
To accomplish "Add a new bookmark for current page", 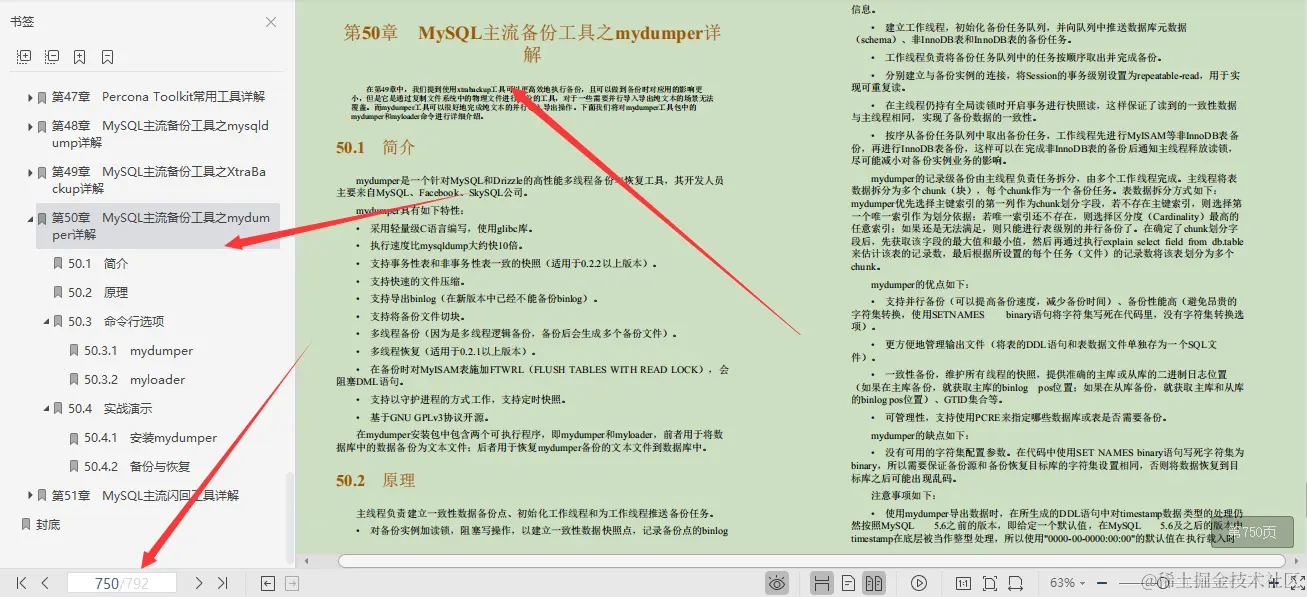I will [x=79, y=56].
